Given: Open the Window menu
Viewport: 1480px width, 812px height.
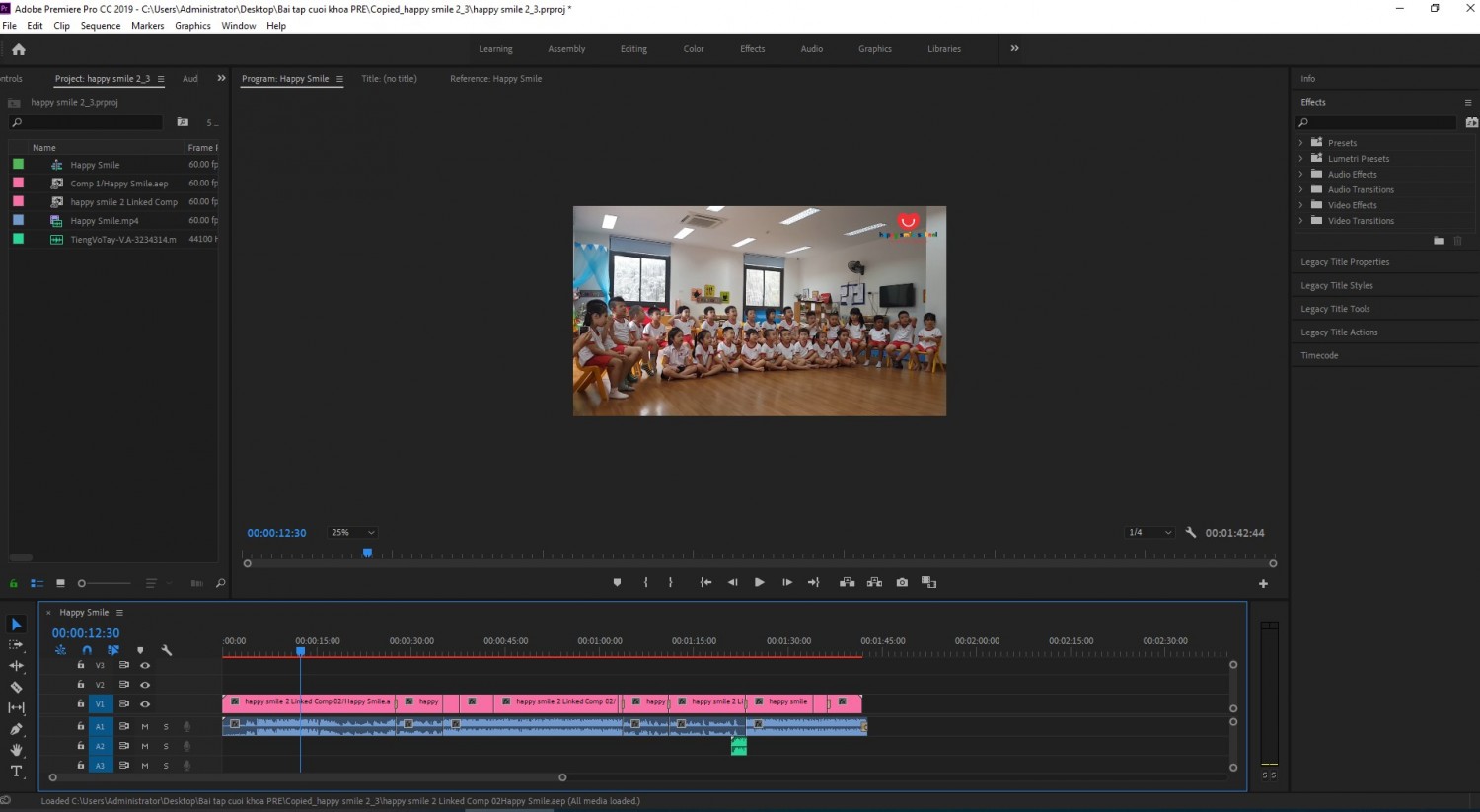Looking at the screenshot, I should [239, 26].
